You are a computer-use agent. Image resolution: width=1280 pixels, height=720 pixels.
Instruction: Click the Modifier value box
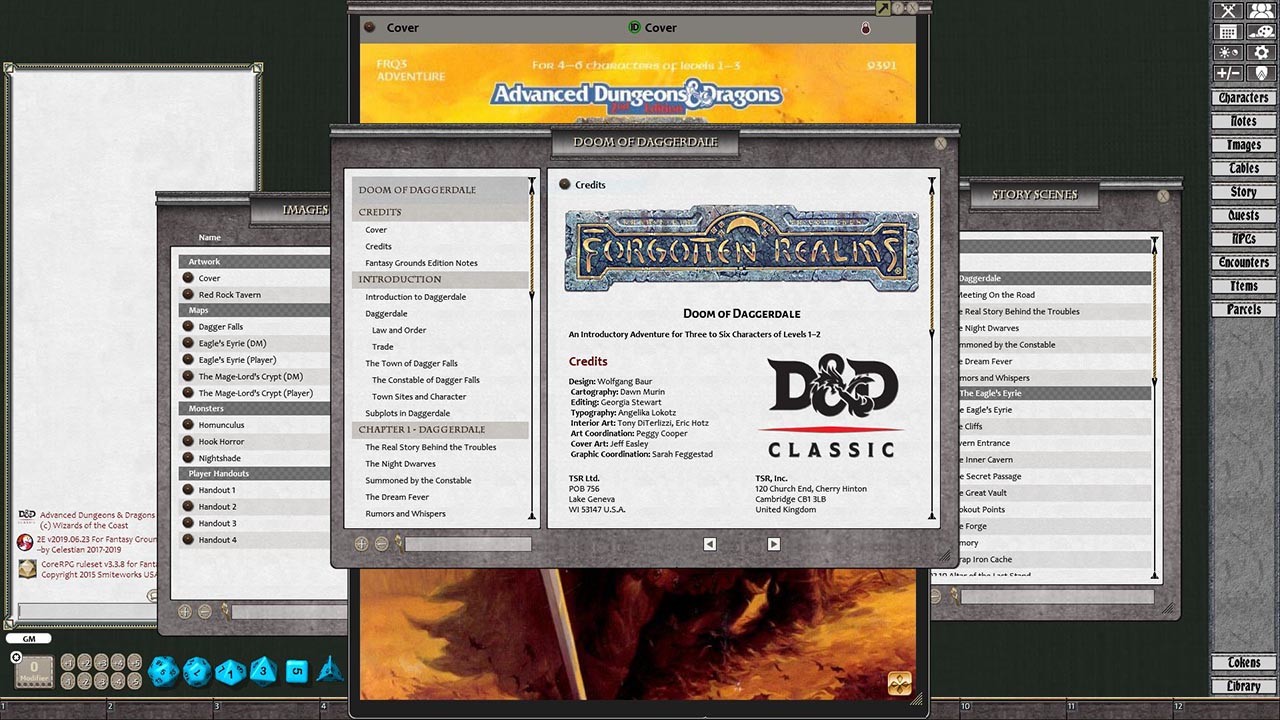point(34,671)
